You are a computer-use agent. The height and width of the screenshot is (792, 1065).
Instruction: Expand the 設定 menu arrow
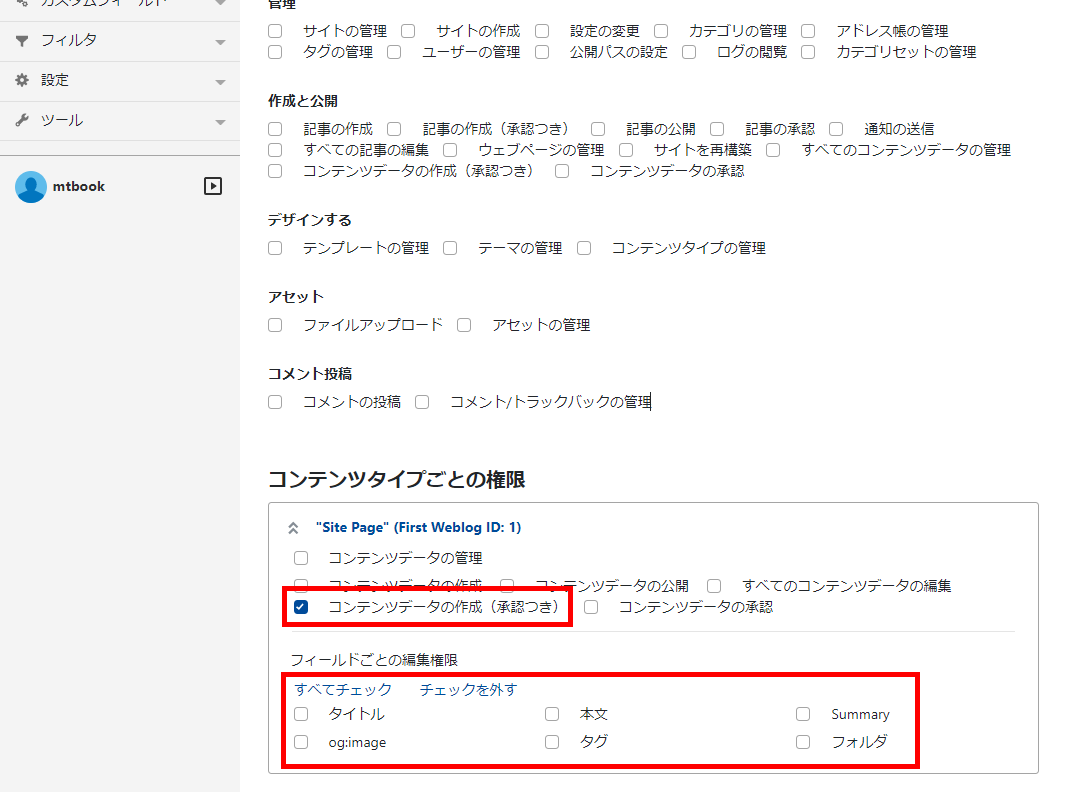(x=220, y=82)
